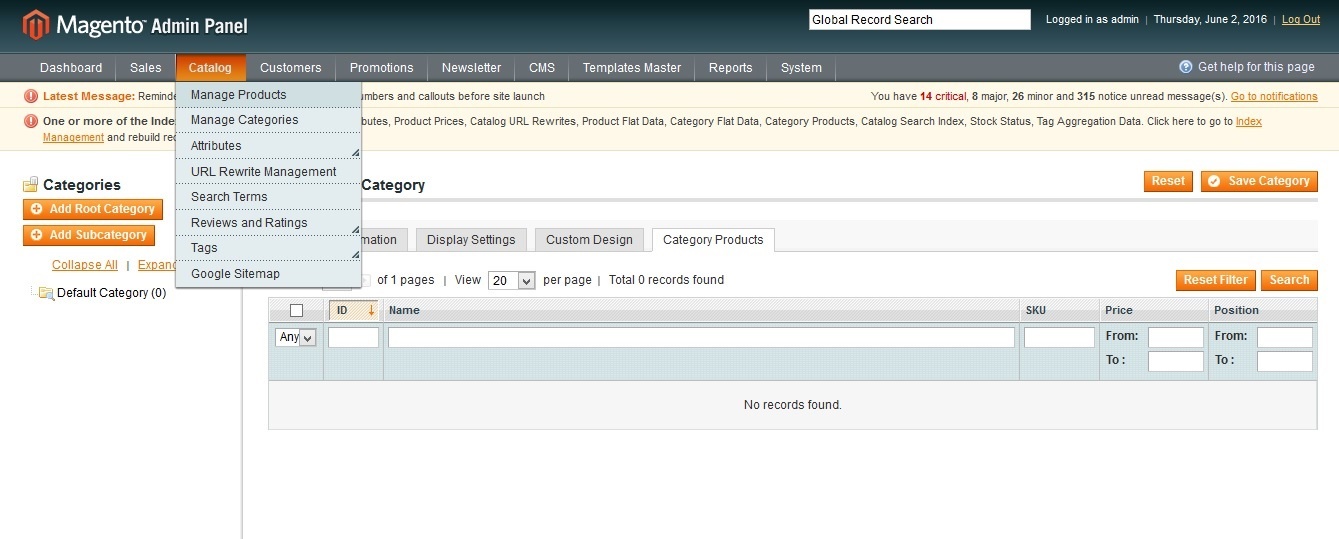Open the Custom Design tab
The width and height of the screenshot is (1339, 539).
pyautogui.click(x=589, y=240)
